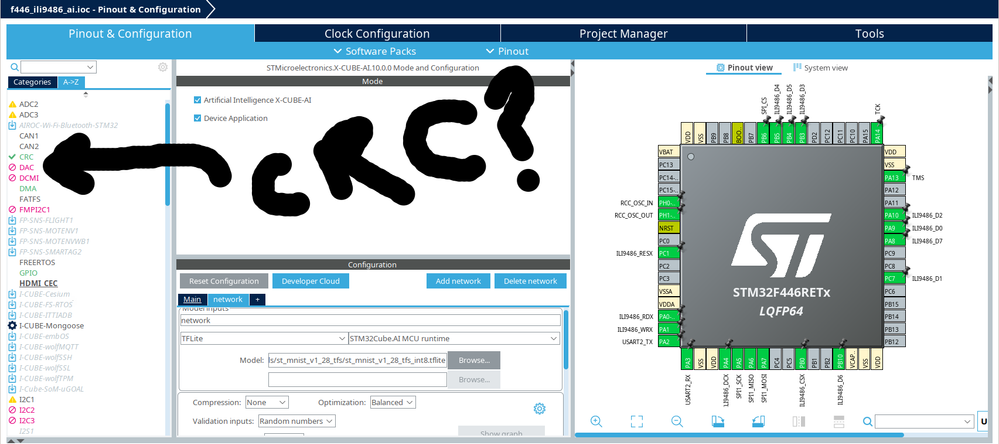999x444 pixels.
Task: Open the Software Packs dropdown menu
Action: 375,51
